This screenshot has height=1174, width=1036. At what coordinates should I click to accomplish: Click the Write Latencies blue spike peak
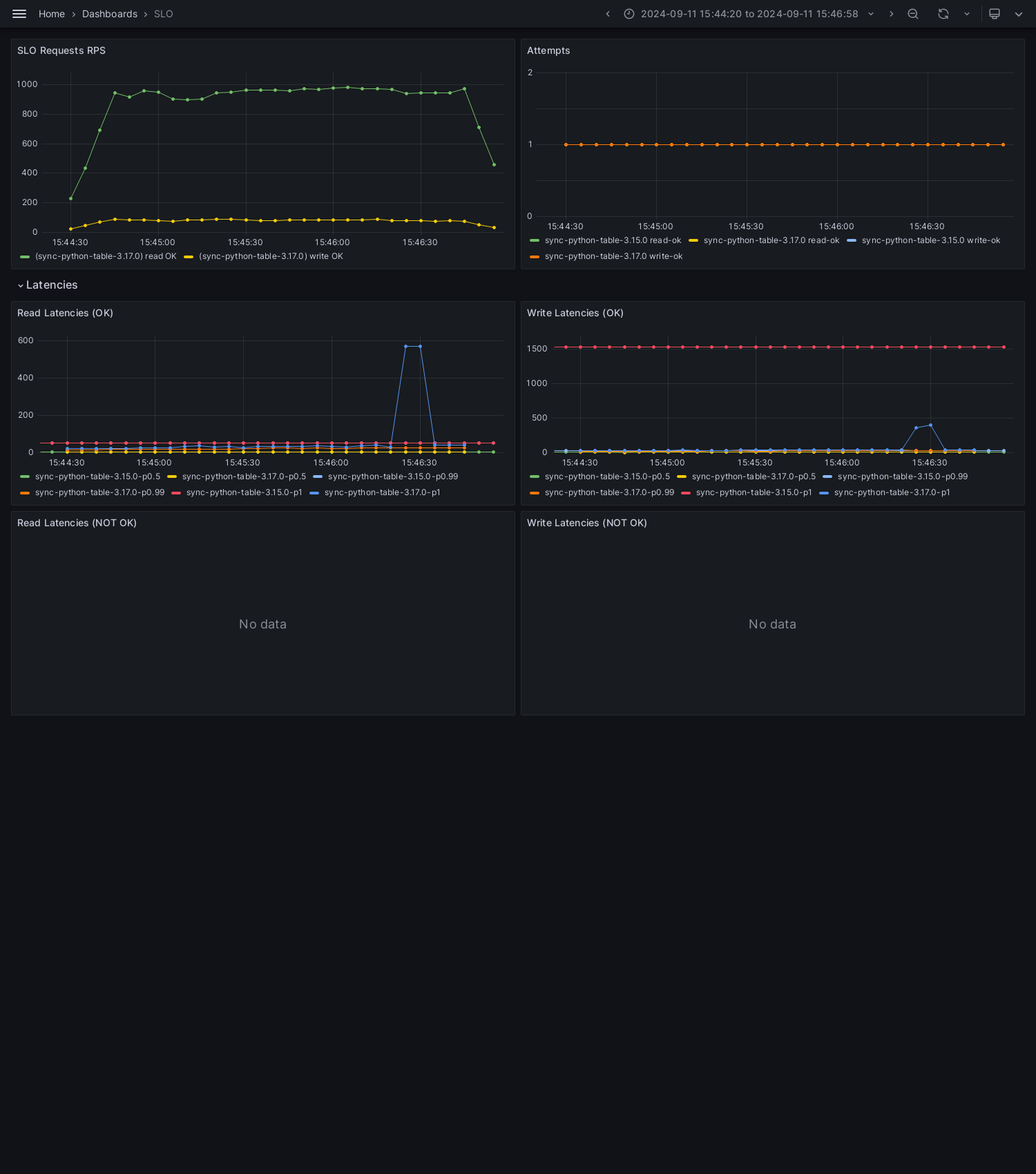click(930, 425)
